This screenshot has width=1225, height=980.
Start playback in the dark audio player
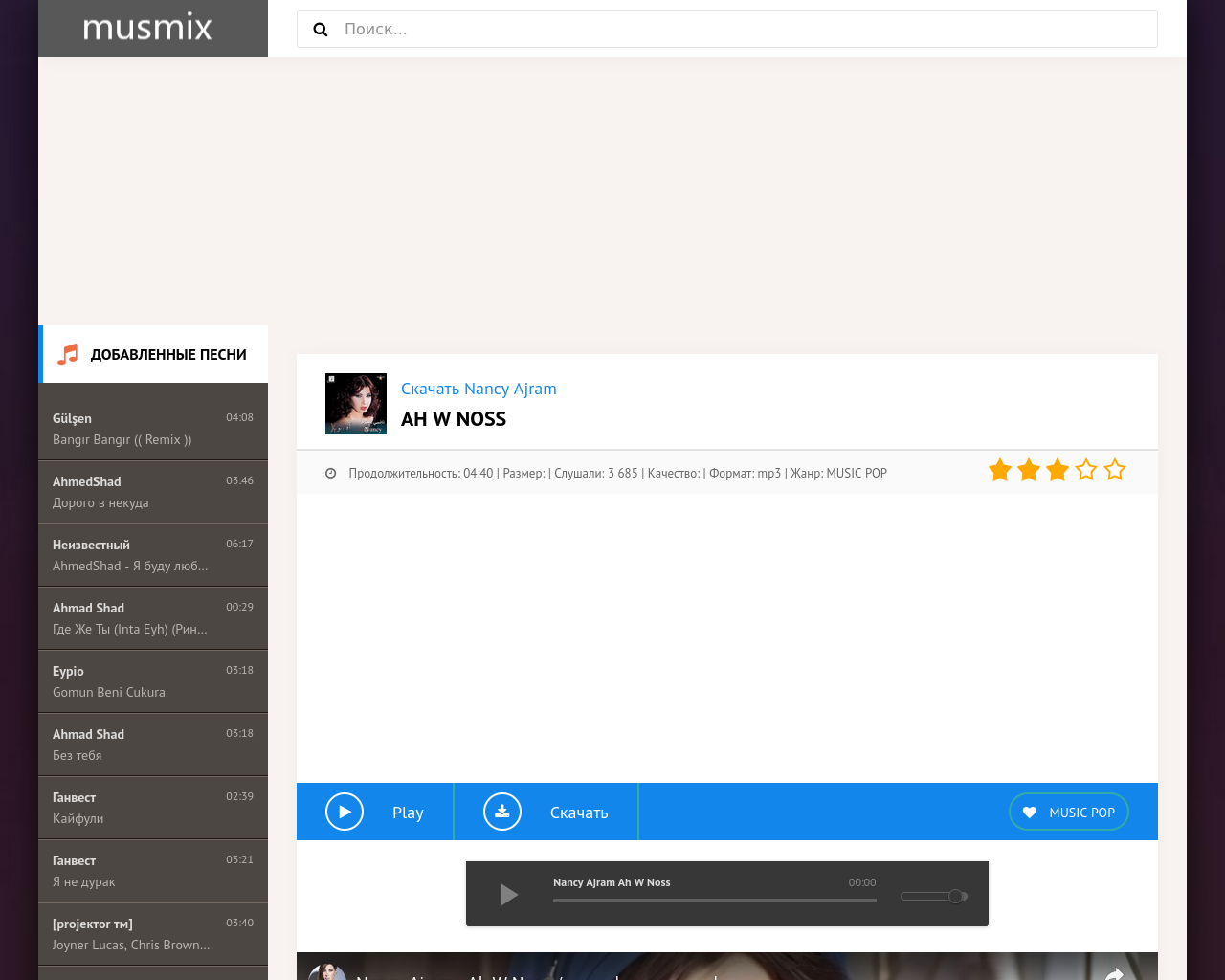(509, 895)
